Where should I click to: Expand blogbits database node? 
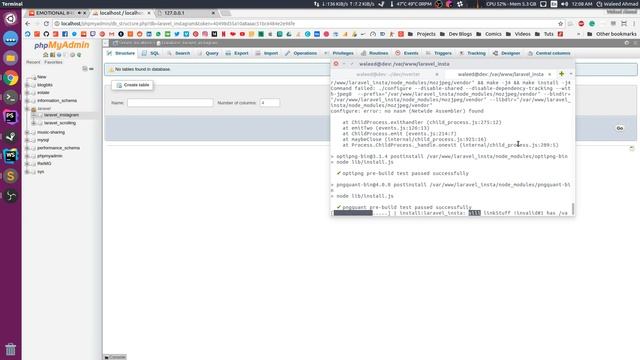tap(27, 85)
